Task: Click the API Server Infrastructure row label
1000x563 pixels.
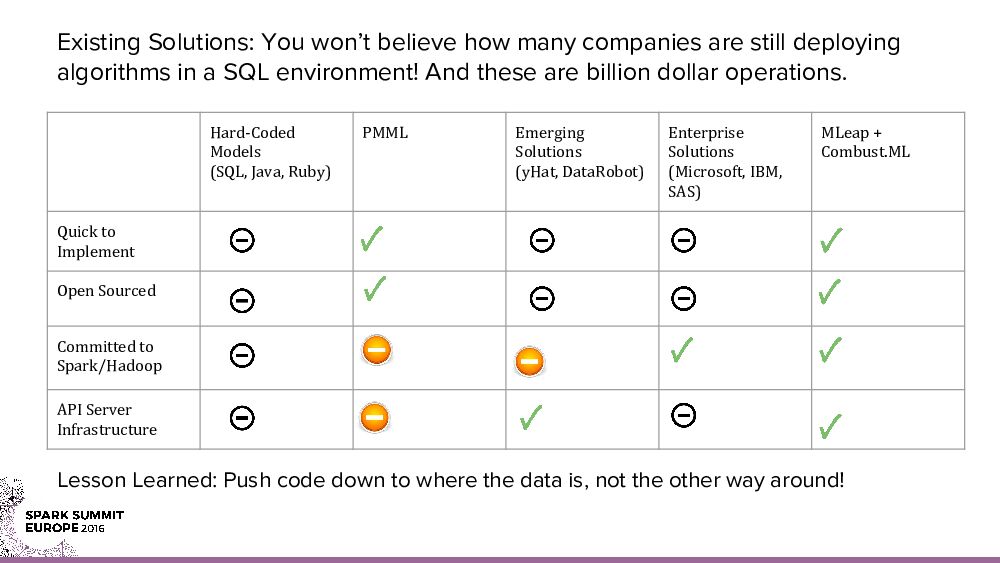Action: (x=107, y=420)
